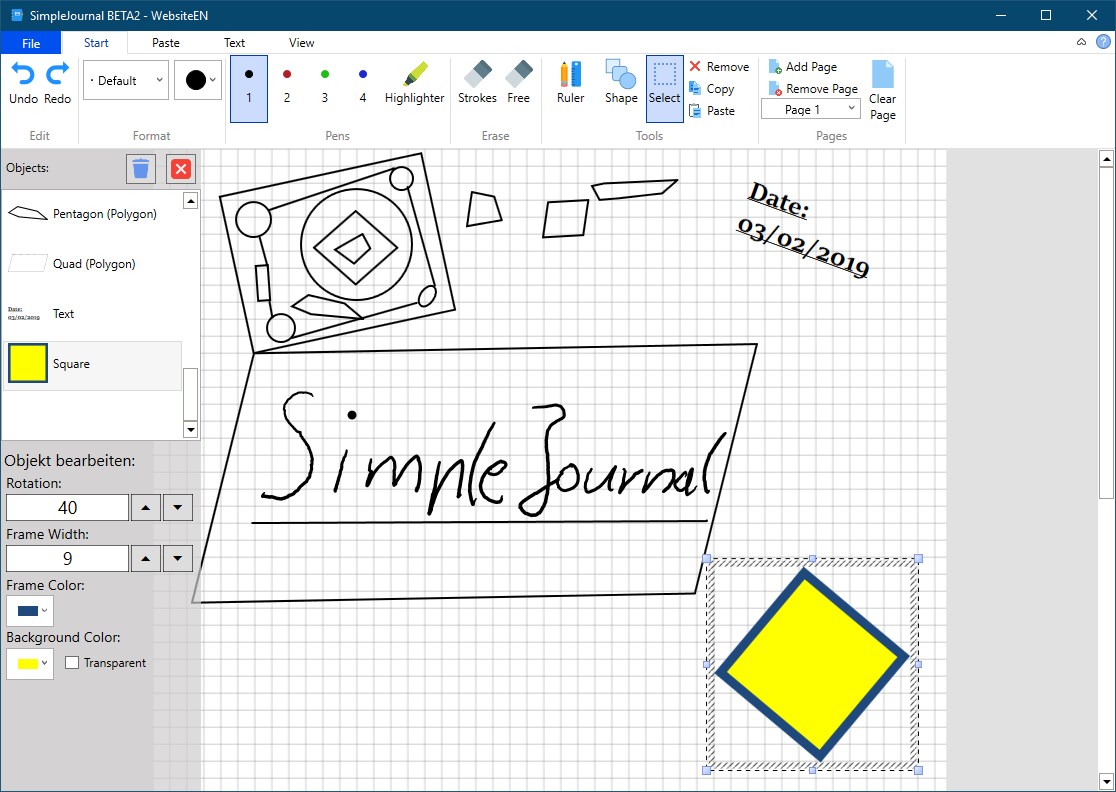The height and width of the screenshot is (792, 1116).
Task: Collapse the ribbon with the chevron
Action: pyautogui.click(x=1081, y=42)
